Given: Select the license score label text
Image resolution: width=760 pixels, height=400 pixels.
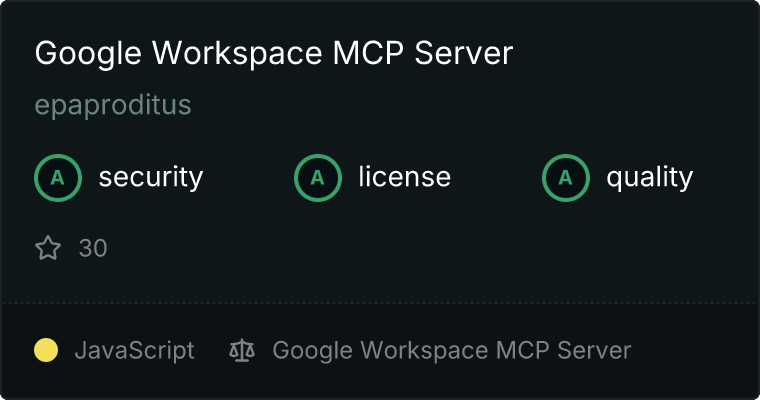Looking at the screenshot, I should point(404,178).
